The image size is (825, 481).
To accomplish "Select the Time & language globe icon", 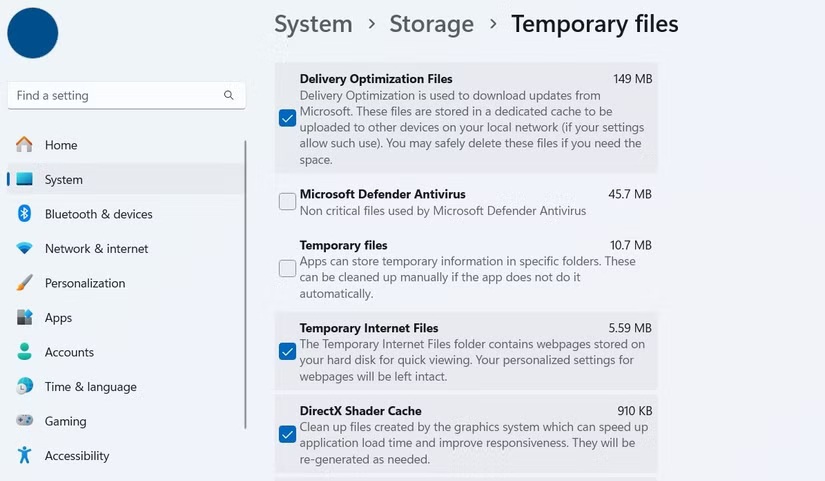I will pos(24,387).
